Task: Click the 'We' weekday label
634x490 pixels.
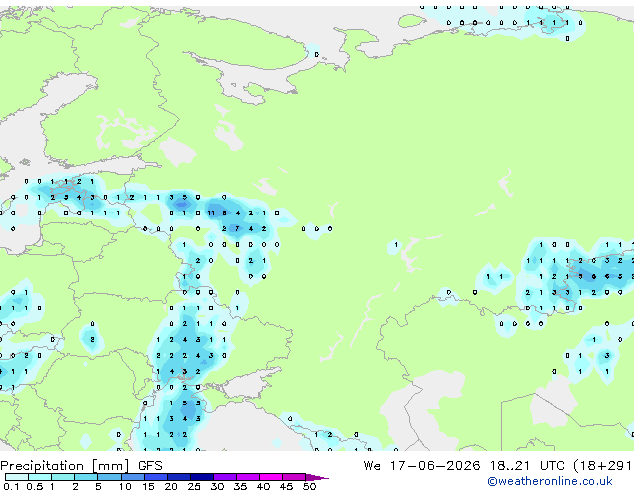Action: tap(372, 466)
